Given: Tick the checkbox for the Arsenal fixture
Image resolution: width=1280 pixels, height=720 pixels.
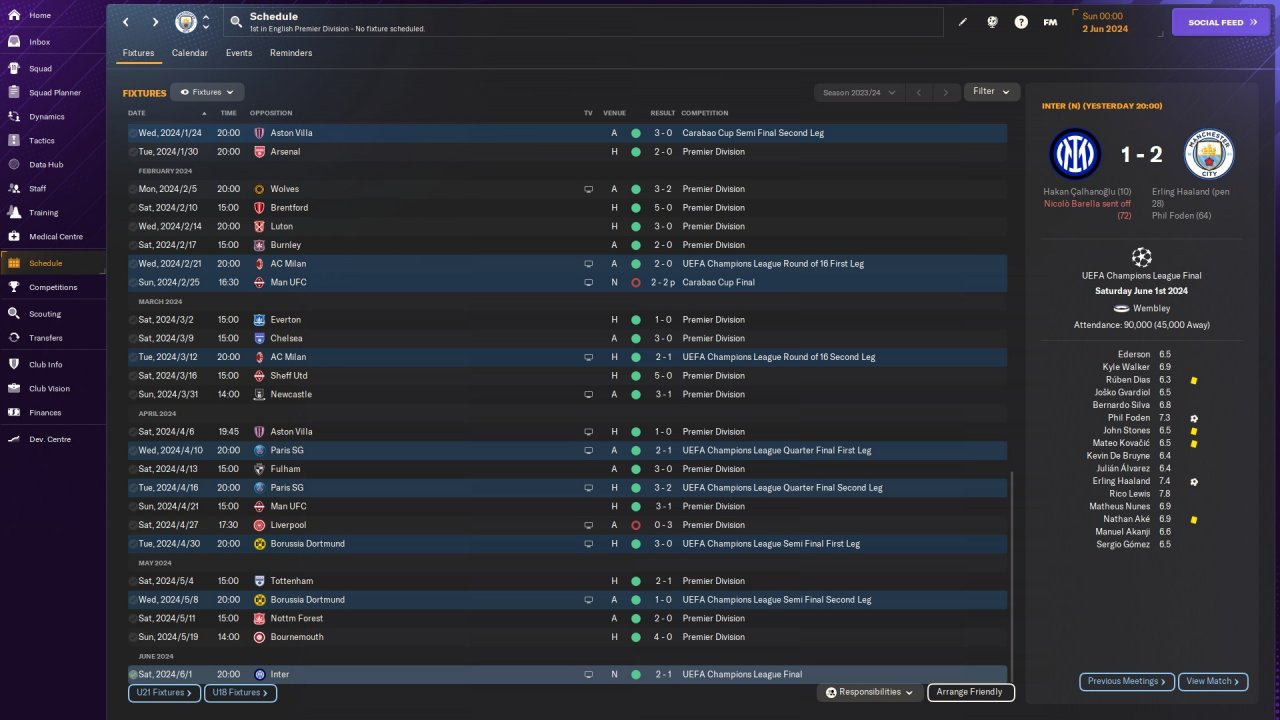Looking at the screenshot, I should 133,152.
